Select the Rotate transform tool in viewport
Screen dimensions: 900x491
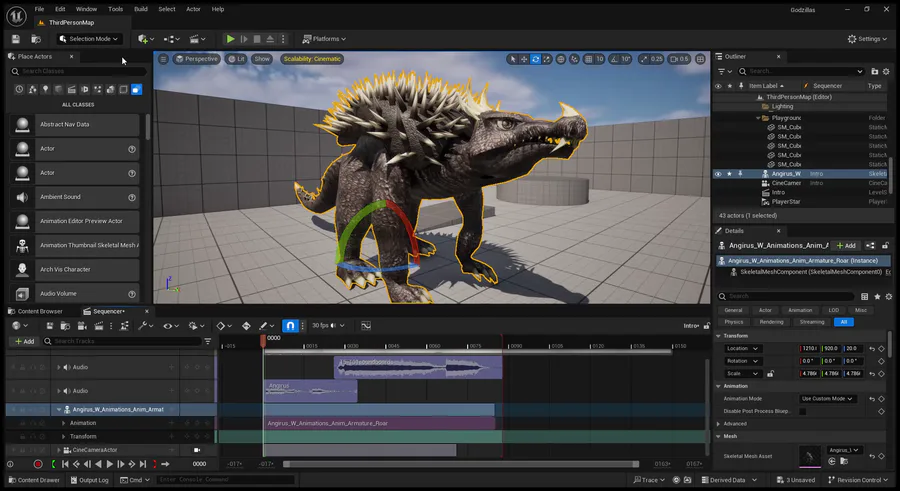click(x=536, y=59)
